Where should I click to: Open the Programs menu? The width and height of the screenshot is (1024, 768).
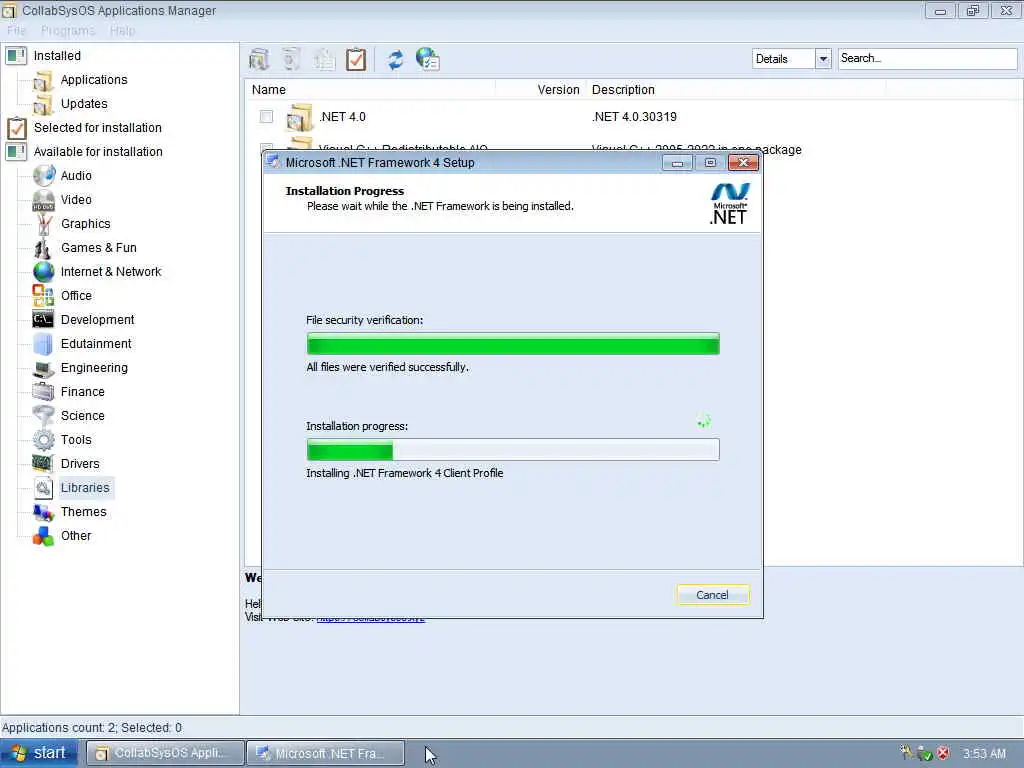click(x=68, y=31)
